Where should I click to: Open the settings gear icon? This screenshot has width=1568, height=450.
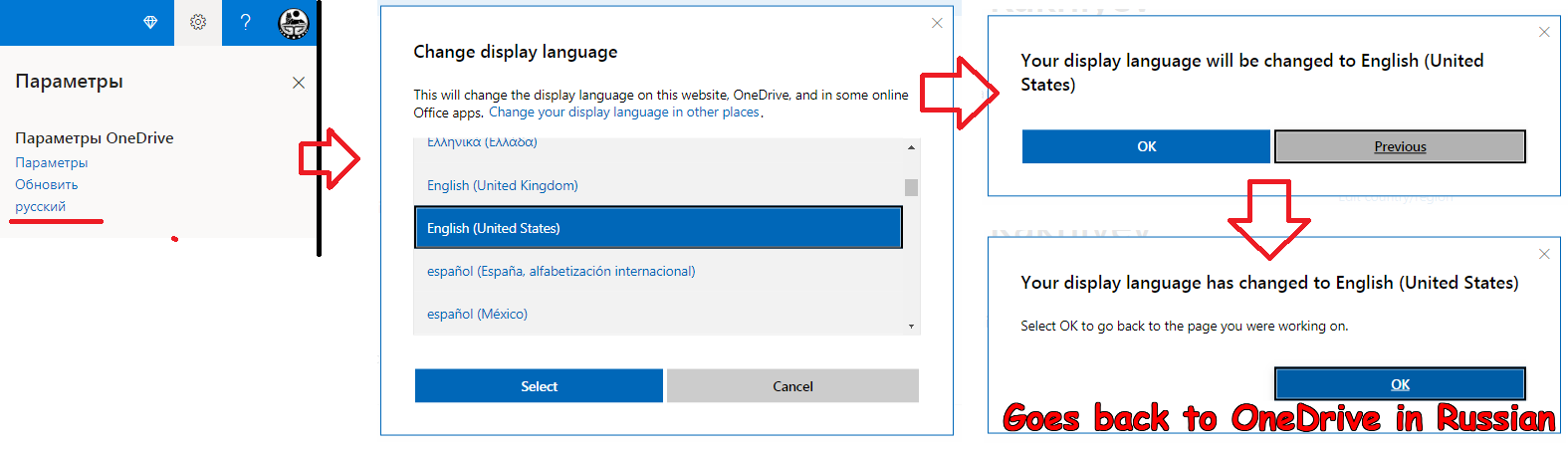pyautogui.click(x=198, y=22)
